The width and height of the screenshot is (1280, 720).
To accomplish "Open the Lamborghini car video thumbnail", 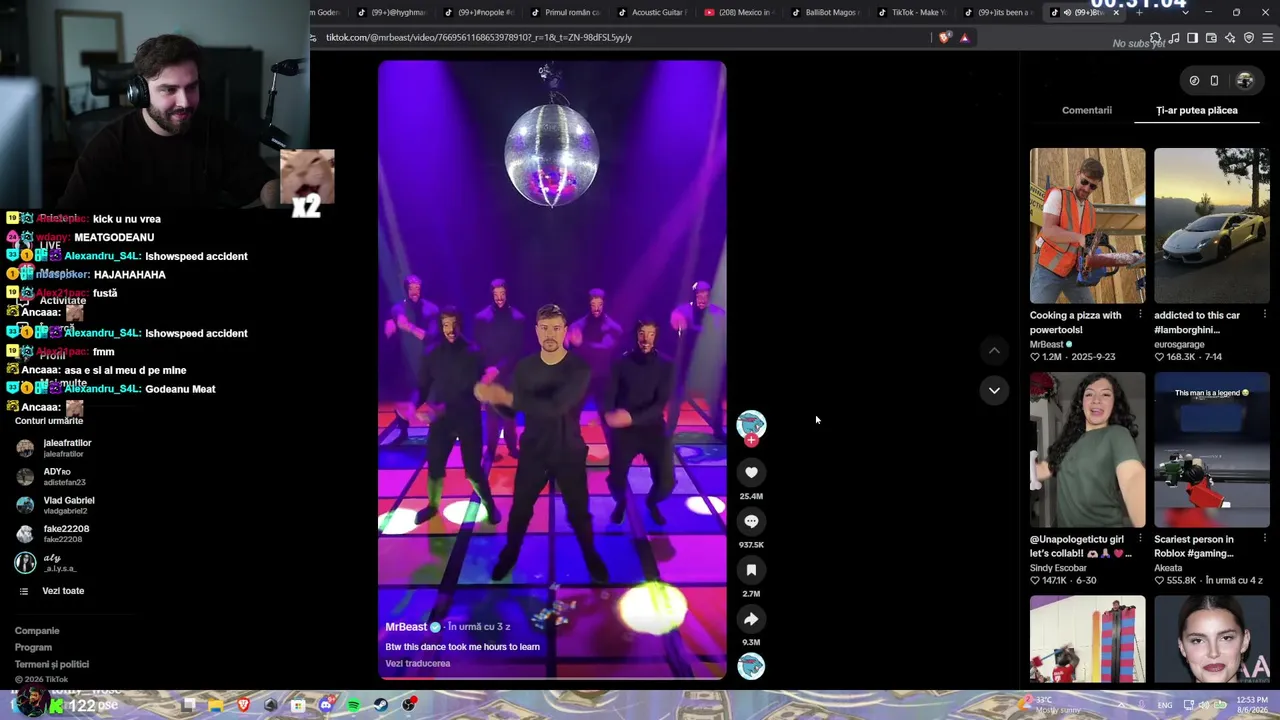I will [1212, 226].
